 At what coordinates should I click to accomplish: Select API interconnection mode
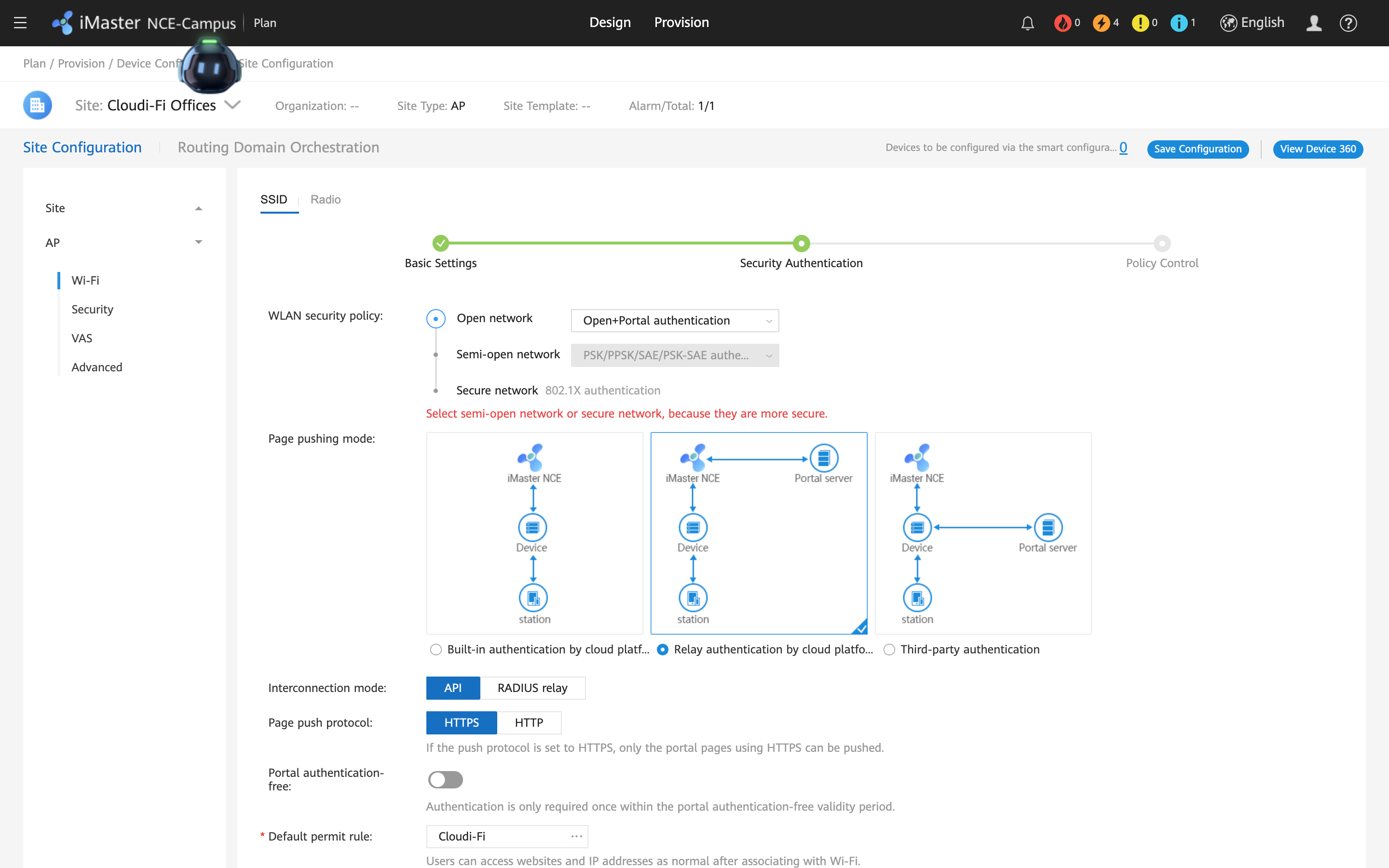[453, 688]
